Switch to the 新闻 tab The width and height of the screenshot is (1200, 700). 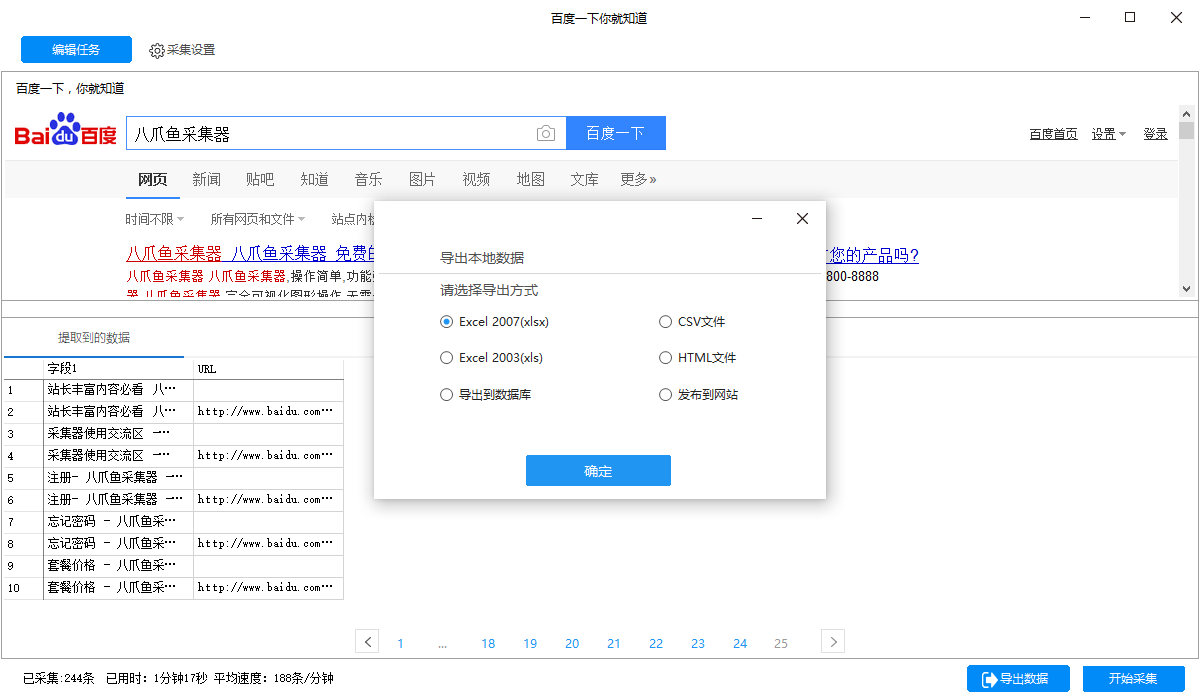(x=207, y=179)
